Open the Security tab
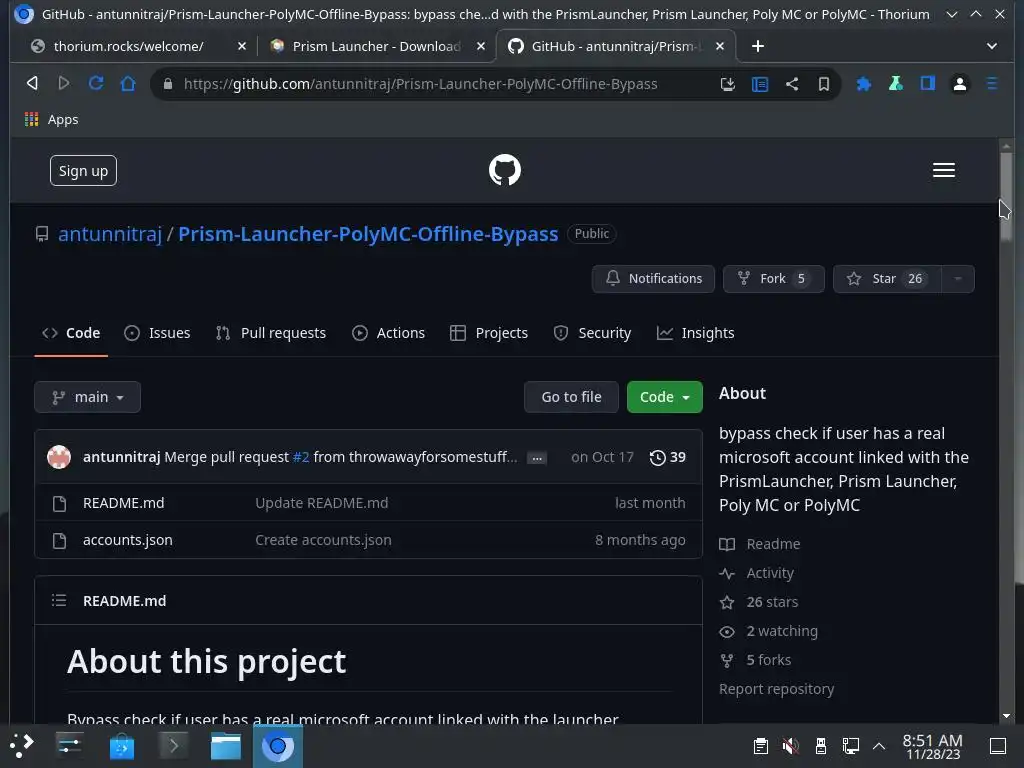 tap(592, 333)
